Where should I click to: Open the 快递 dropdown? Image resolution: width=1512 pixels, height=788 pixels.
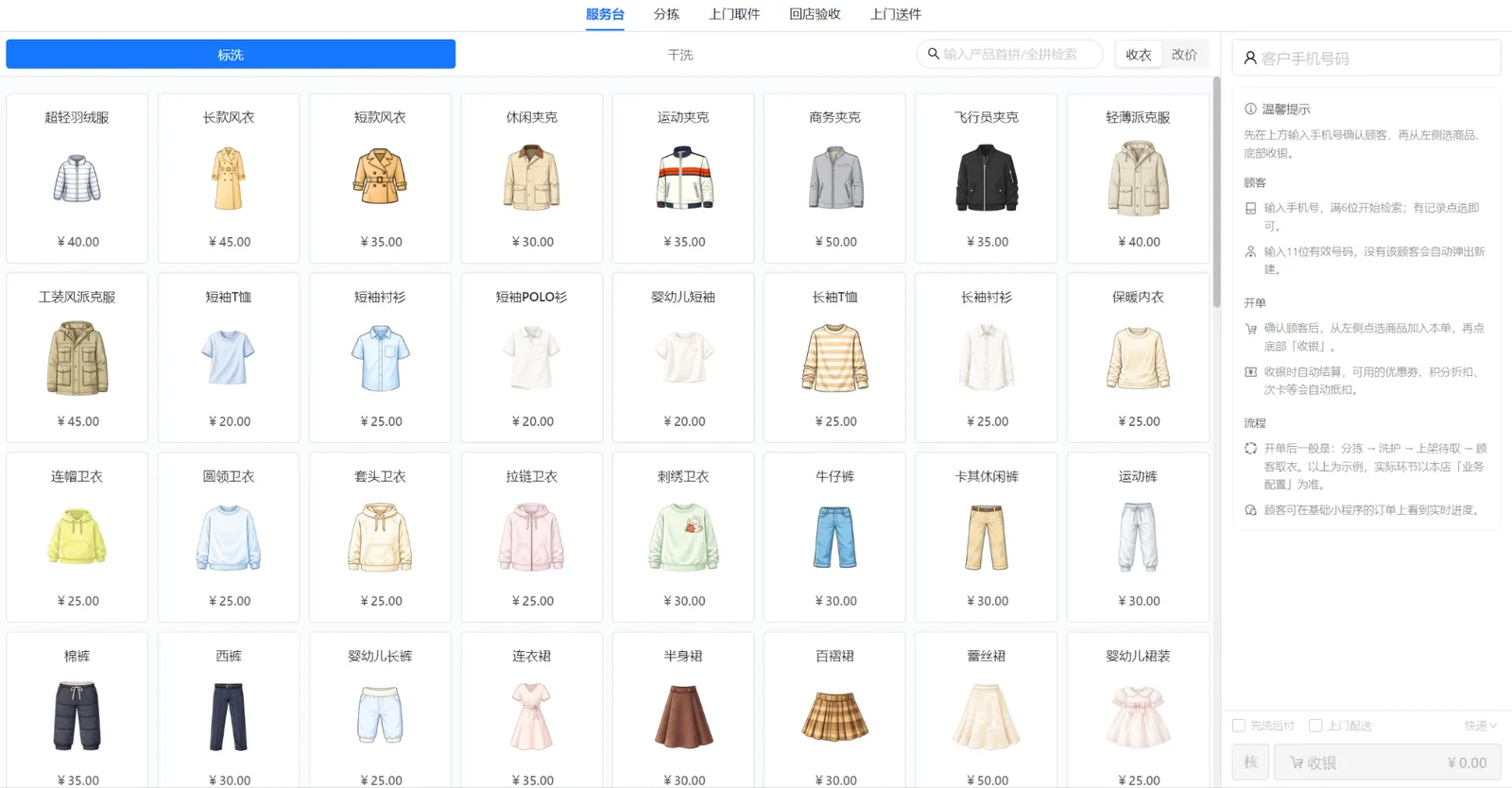[x=1481, y=726]
